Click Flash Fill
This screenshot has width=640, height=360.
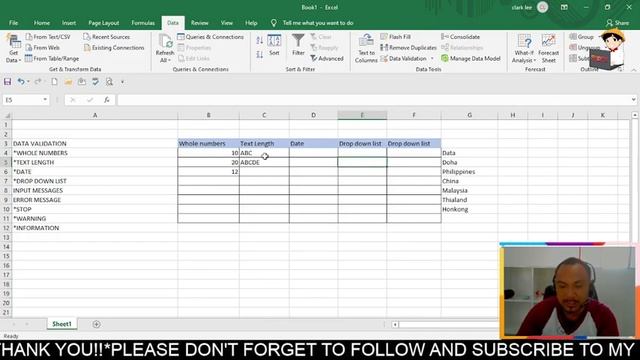tap(396, 37)
